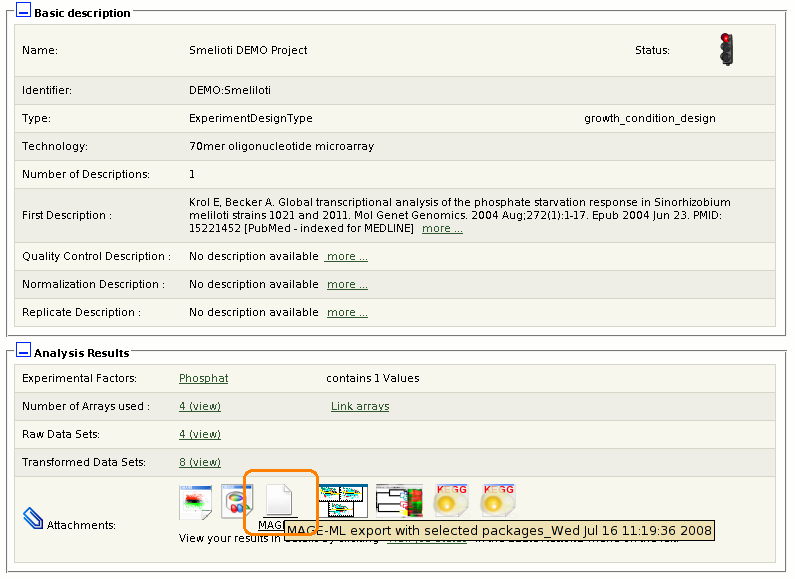795x579 pixels.
Task: Open the leftmost KEGG egg attachment
Action: click(x=451, y=499)
